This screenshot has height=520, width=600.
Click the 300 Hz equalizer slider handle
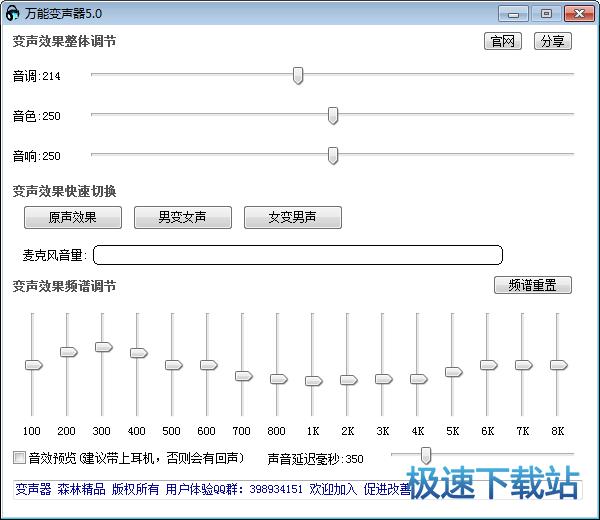[103, 347]
